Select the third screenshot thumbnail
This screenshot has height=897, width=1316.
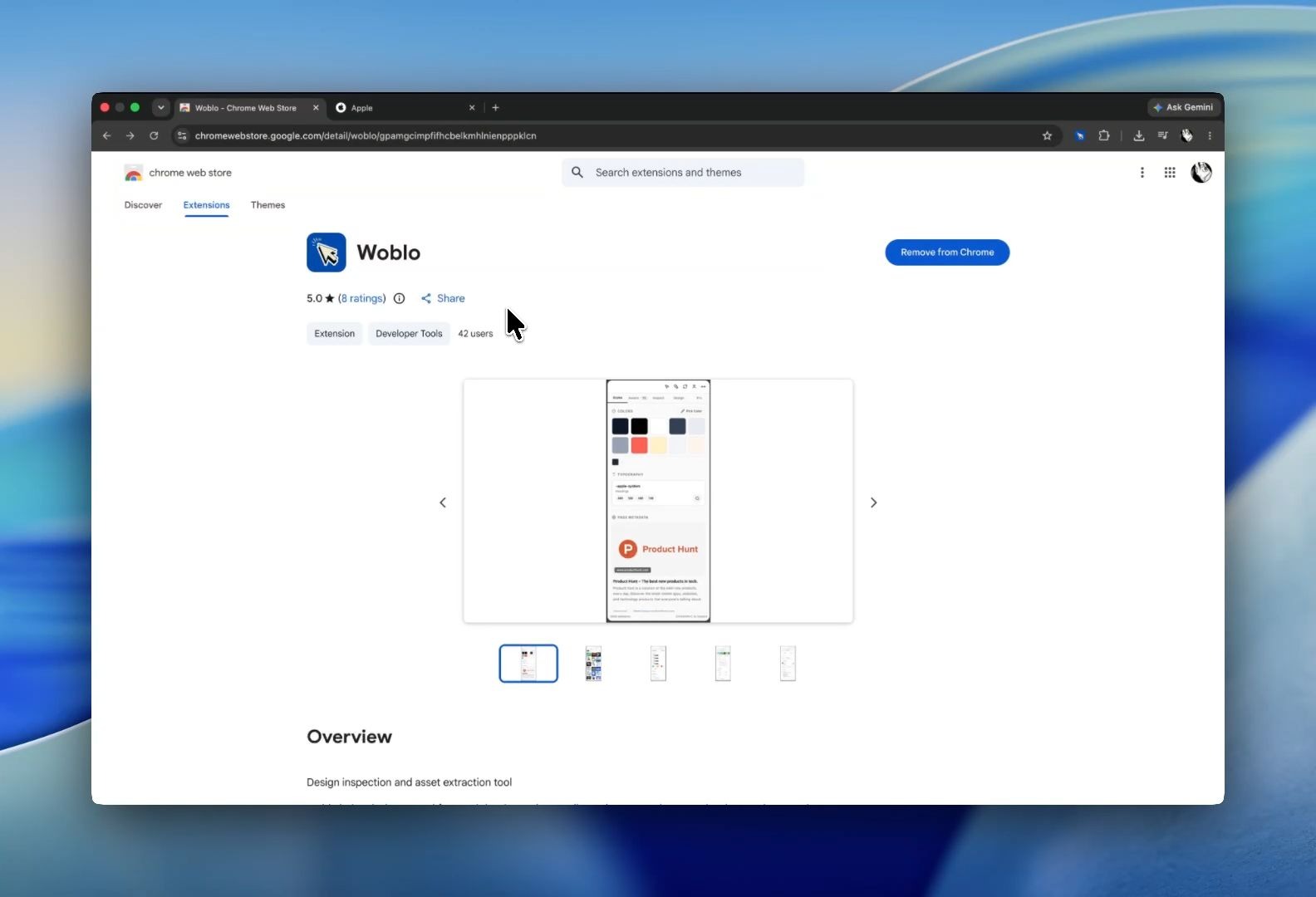click(x=658, y=664)
